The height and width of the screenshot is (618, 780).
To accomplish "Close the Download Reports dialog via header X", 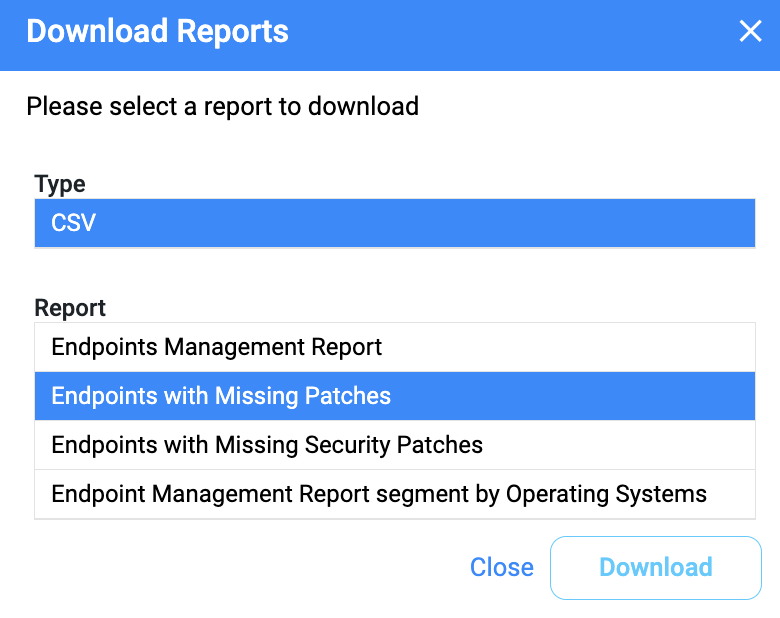I will 750,31.
